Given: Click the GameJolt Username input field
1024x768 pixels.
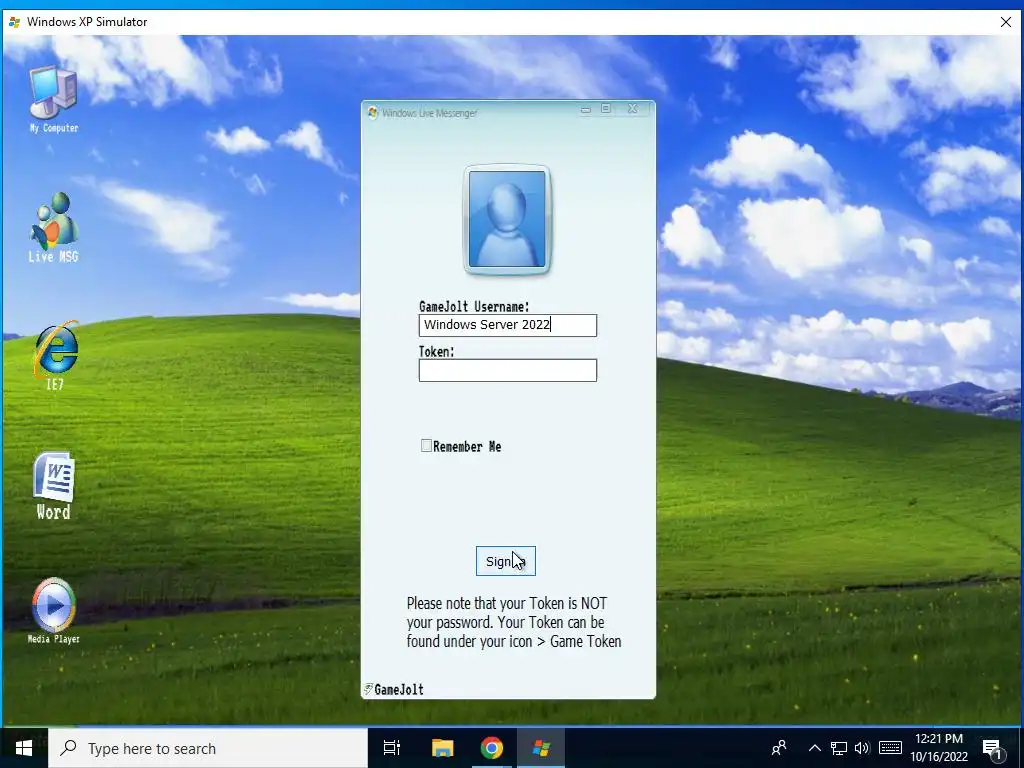Looking at the screenshot, I should click(507, 325).
